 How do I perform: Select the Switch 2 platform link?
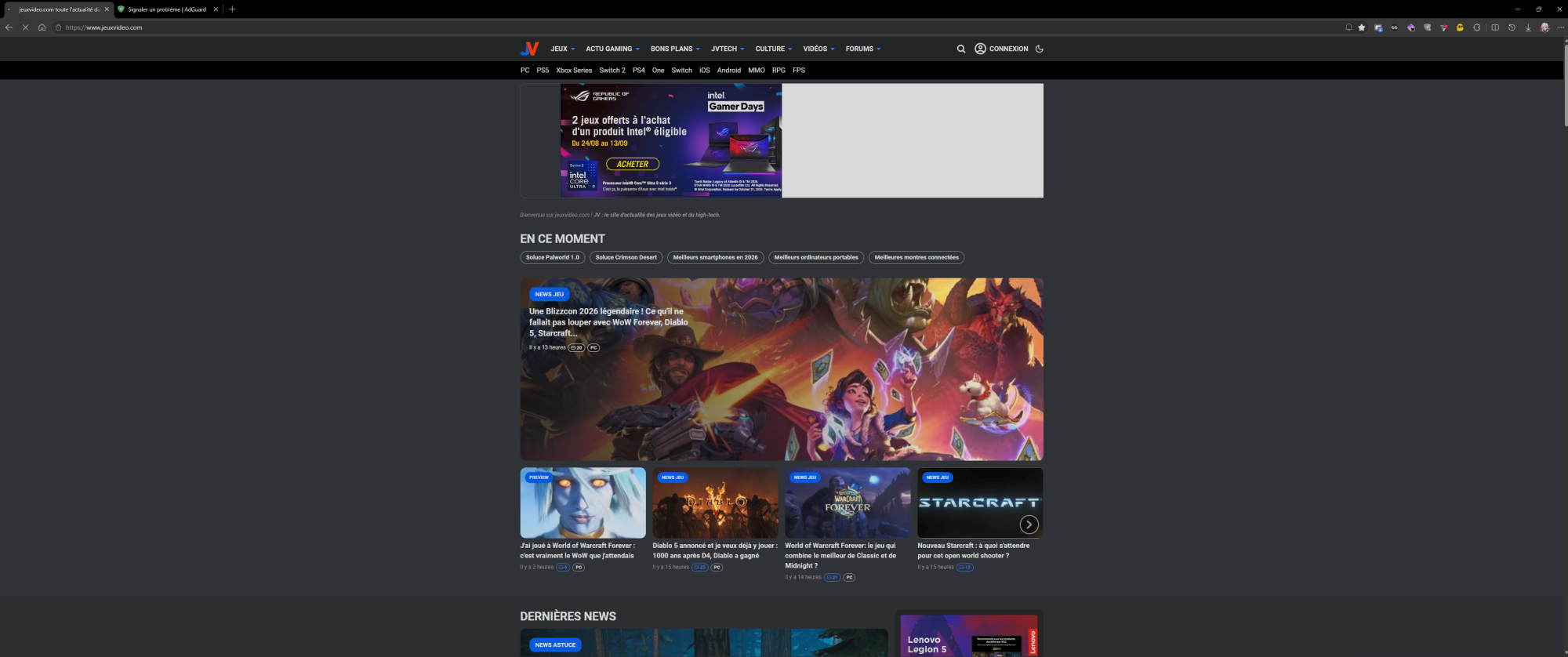[612, 71]
